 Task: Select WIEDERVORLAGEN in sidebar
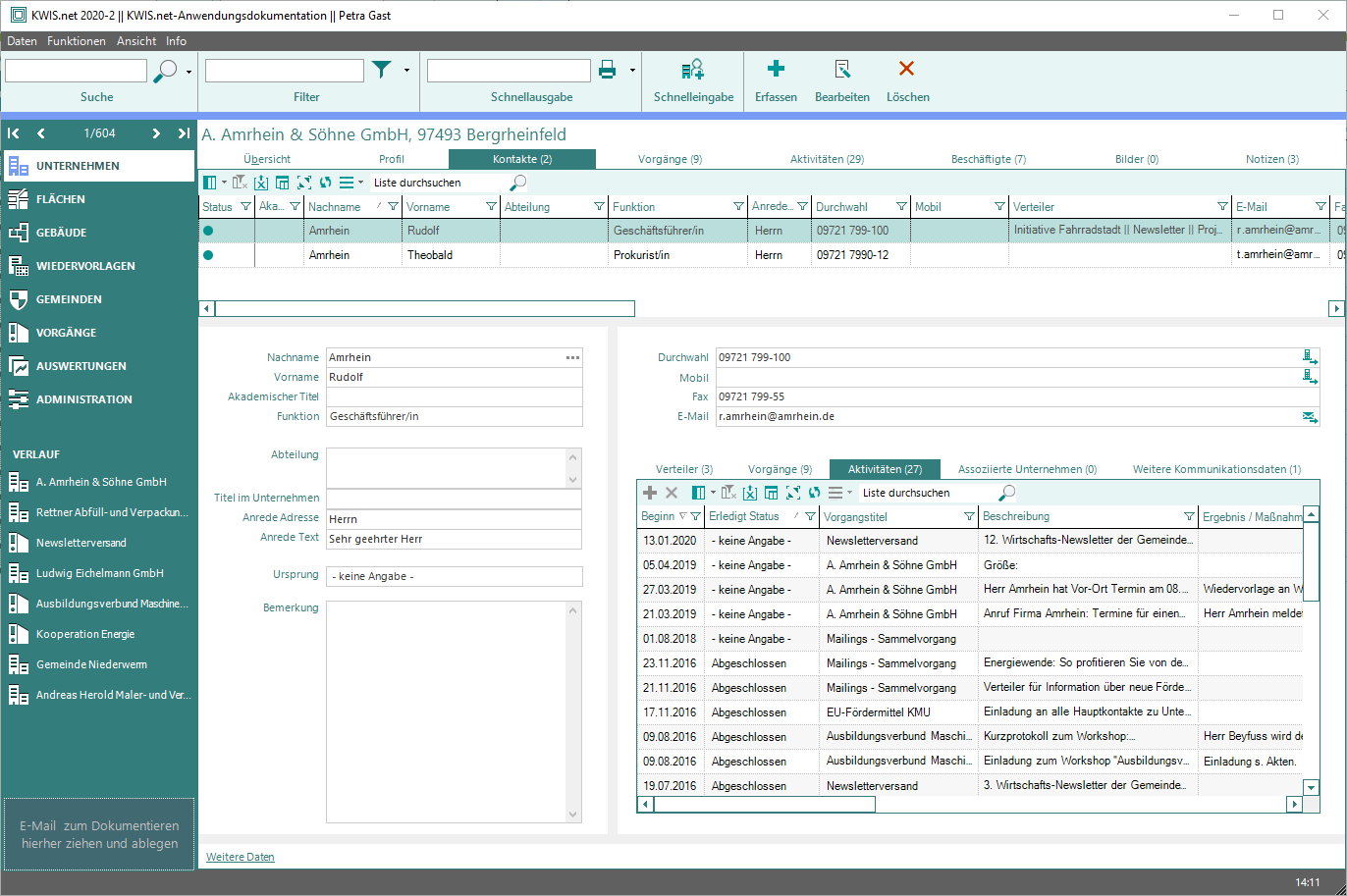pyautogui.click(x=98, y=266)
